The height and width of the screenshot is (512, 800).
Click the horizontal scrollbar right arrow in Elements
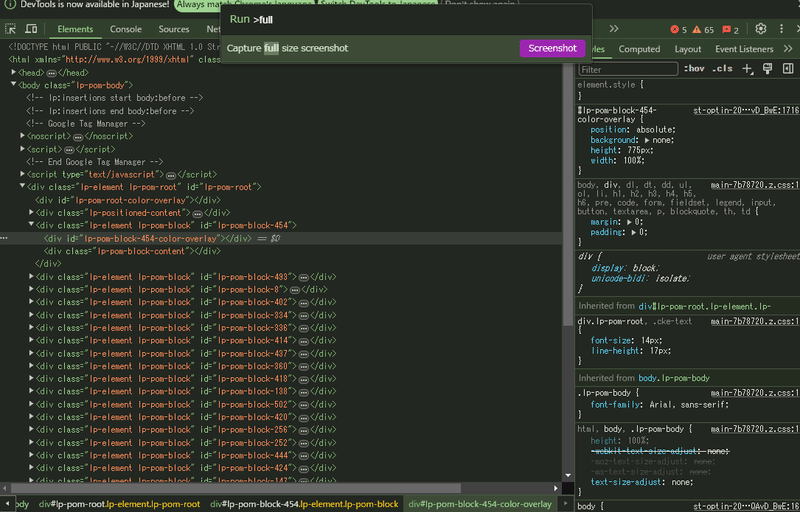click(556, 488)
